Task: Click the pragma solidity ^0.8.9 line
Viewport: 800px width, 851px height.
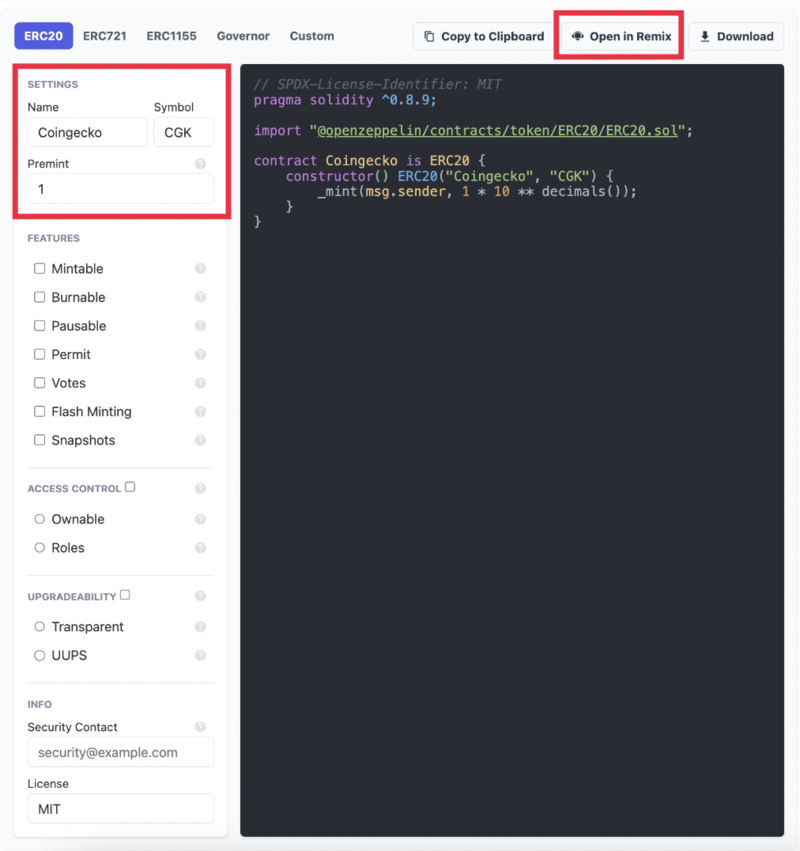Action: (345, 100)
